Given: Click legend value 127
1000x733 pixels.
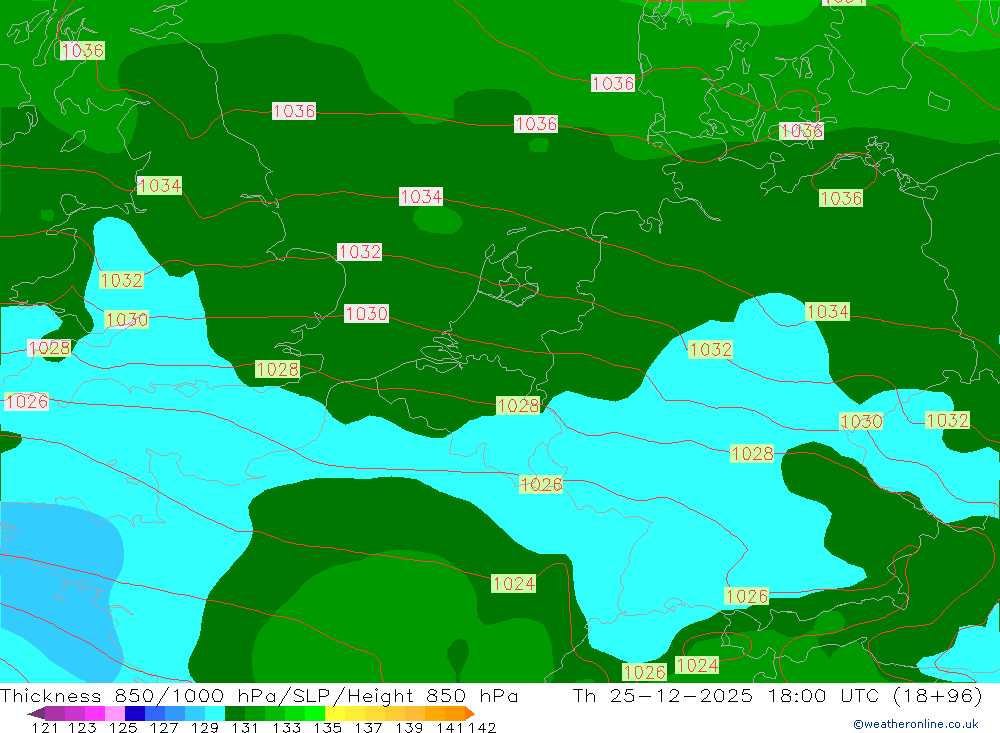Looking at the screenshot, I should point(164,727).
